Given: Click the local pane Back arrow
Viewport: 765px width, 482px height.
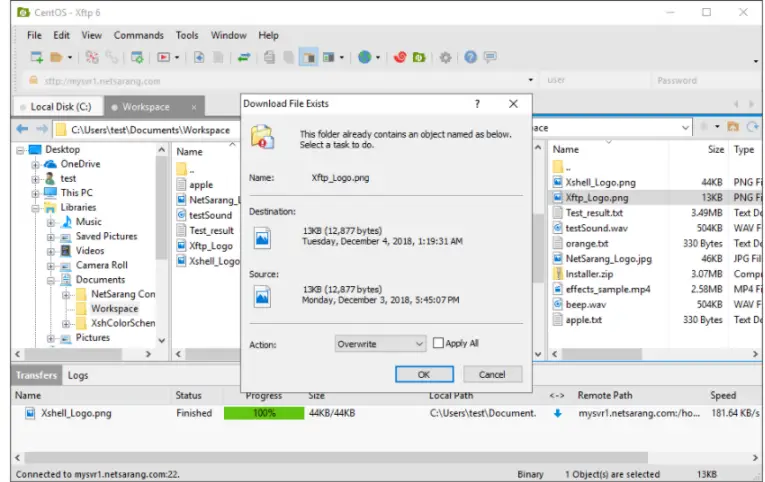Looking at the screenshot, I should pyautogui.click(x=22, y=129).
